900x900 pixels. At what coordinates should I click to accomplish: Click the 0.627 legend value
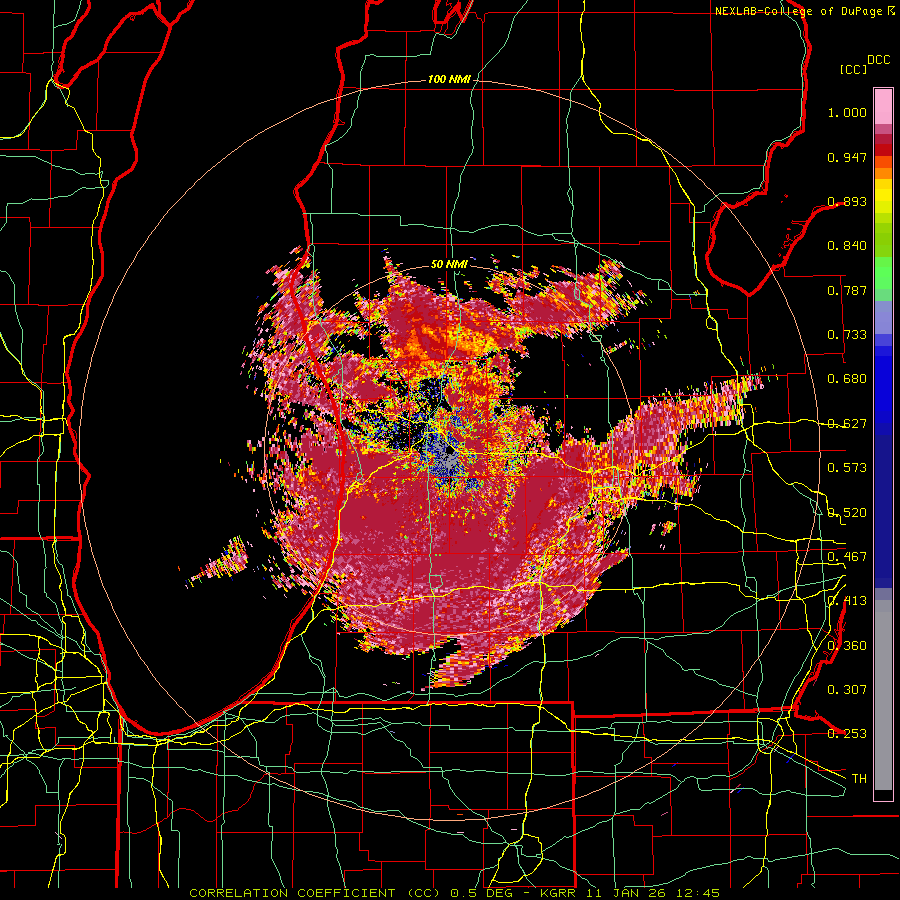pyautogui.click(x=847, y=424)
